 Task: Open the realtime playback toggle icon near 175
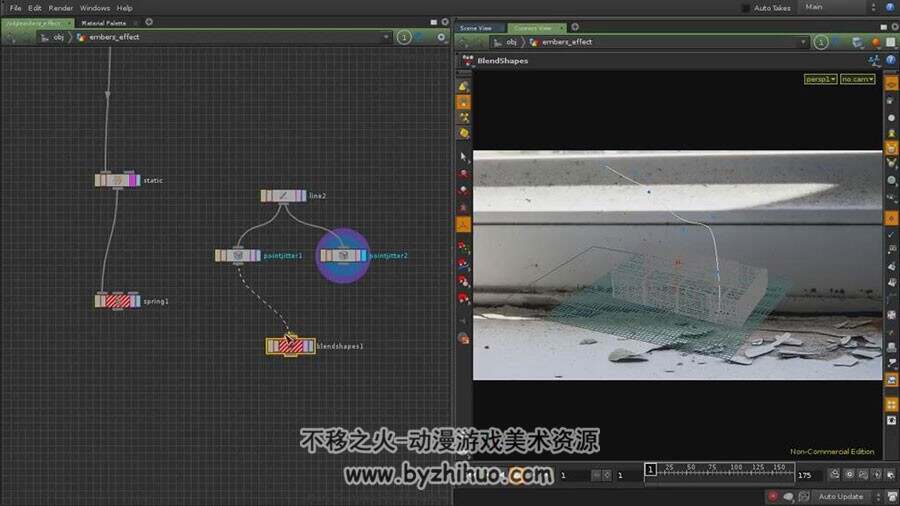pyautogui.click(x=834, y=474)
